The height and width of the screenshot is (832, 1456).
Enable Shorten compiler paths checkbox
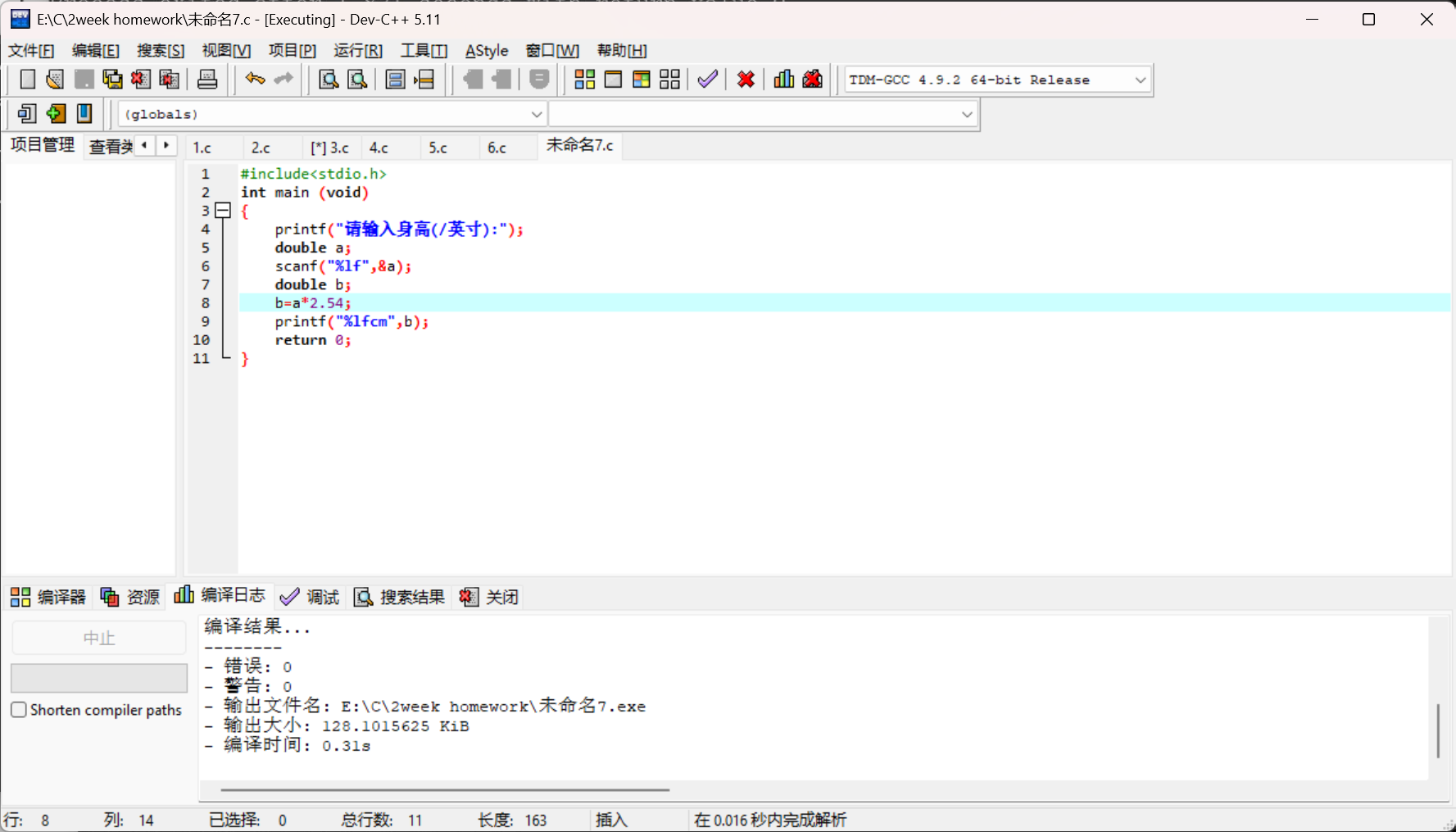point(19,710)
